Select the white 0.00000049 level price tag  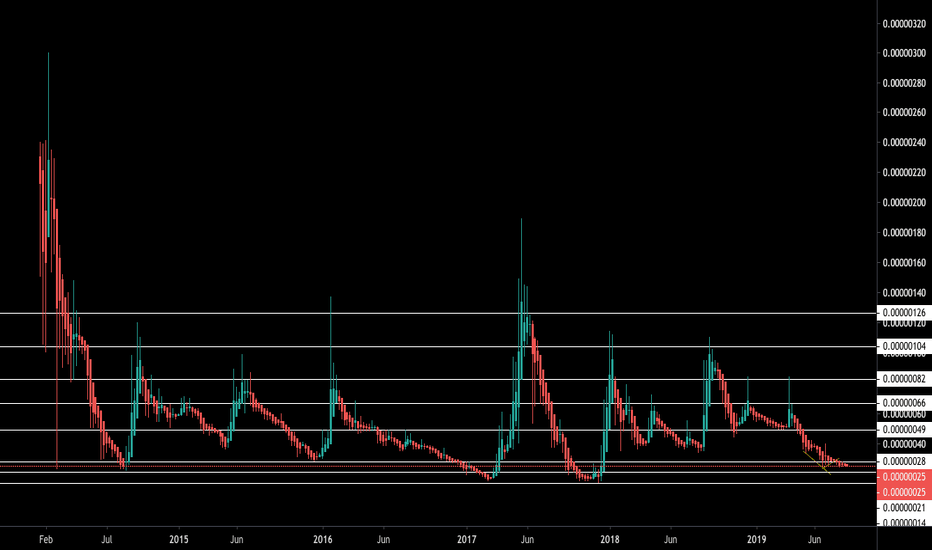pyautogui.click(x=904, y=429)
